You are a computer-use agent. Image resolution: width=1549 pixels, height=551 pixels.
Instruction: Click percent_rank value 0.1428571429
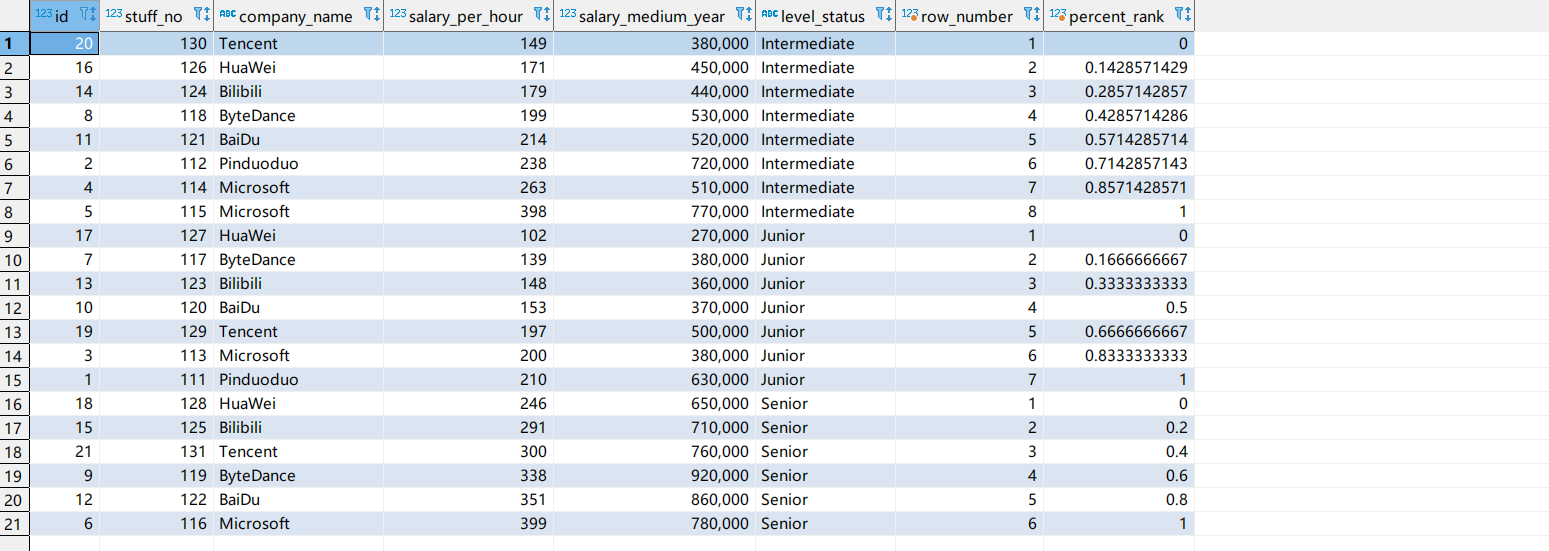(1119, 67)
